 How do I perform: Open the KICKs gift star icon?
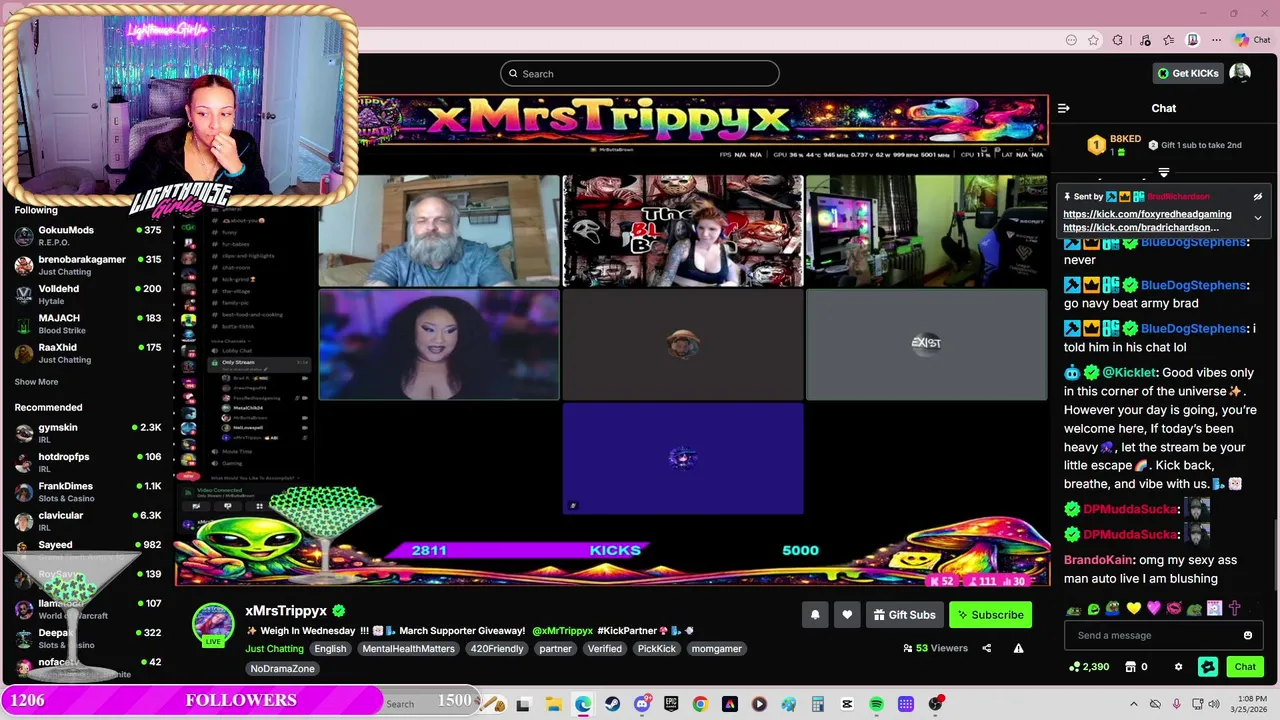coord(1208,667)
